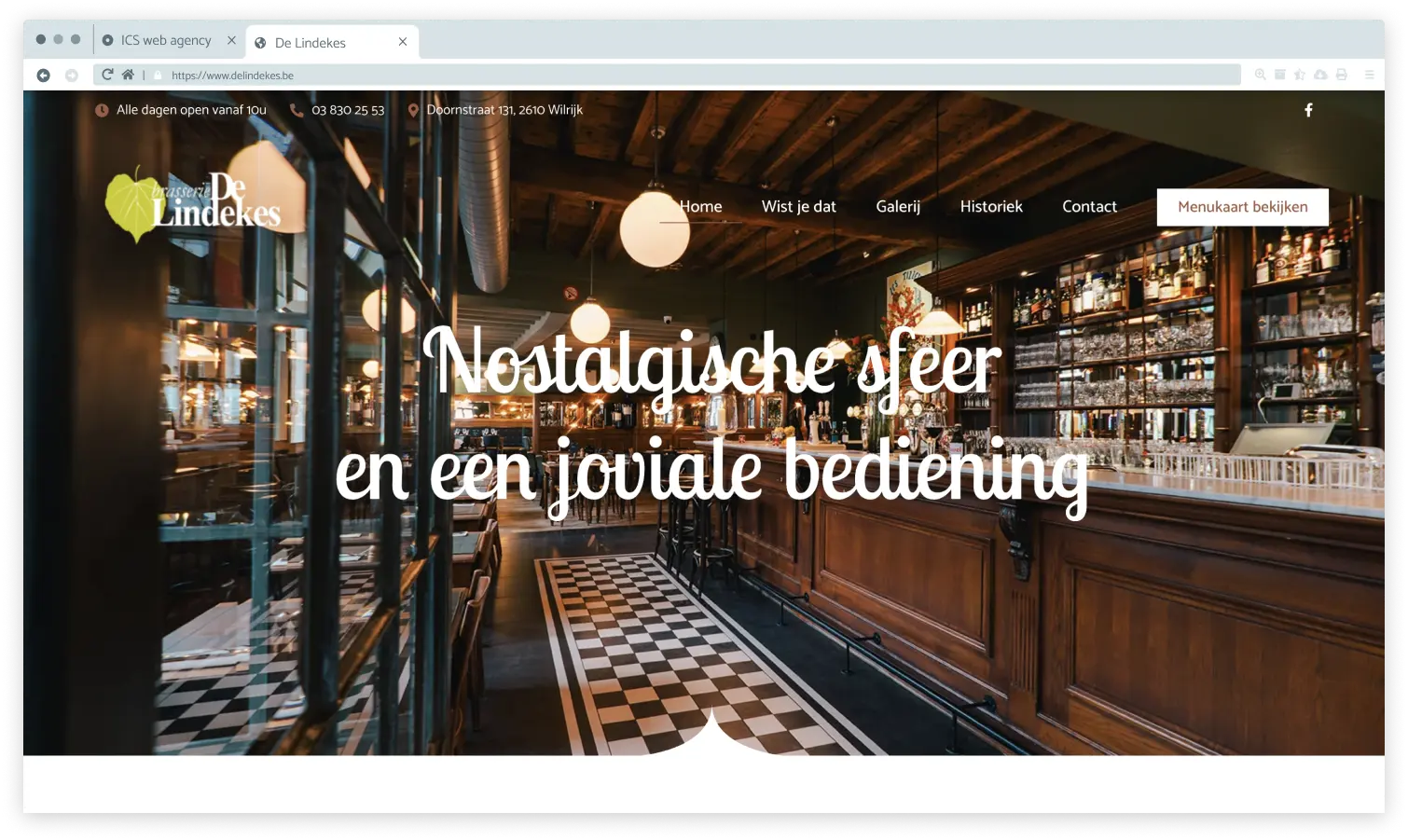Open the browser hamburger menu
This screenshot has width=1408, height=840.
1370,74
